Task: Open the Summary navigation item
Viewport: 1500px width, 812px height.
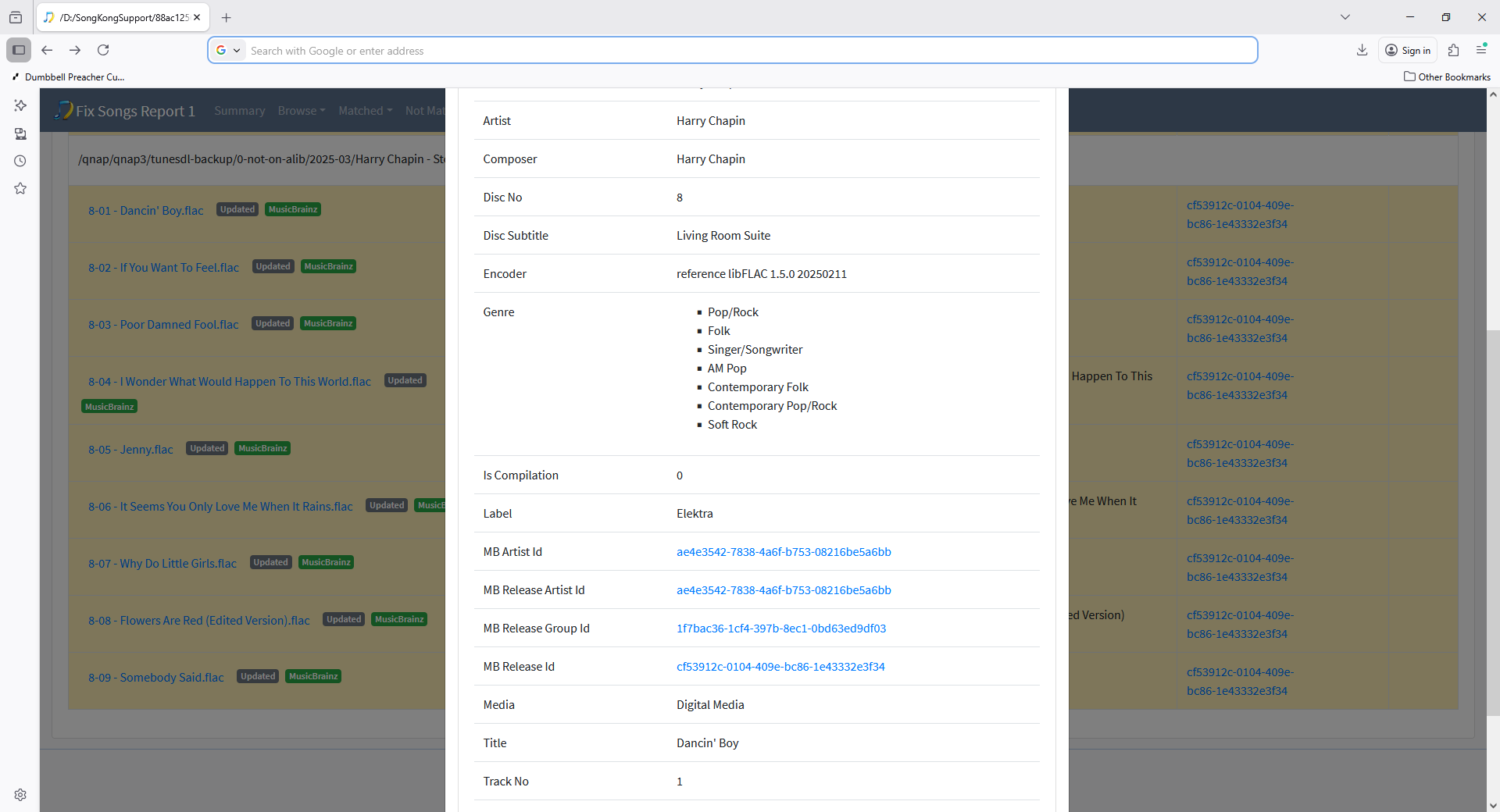Action: point(239,111)
